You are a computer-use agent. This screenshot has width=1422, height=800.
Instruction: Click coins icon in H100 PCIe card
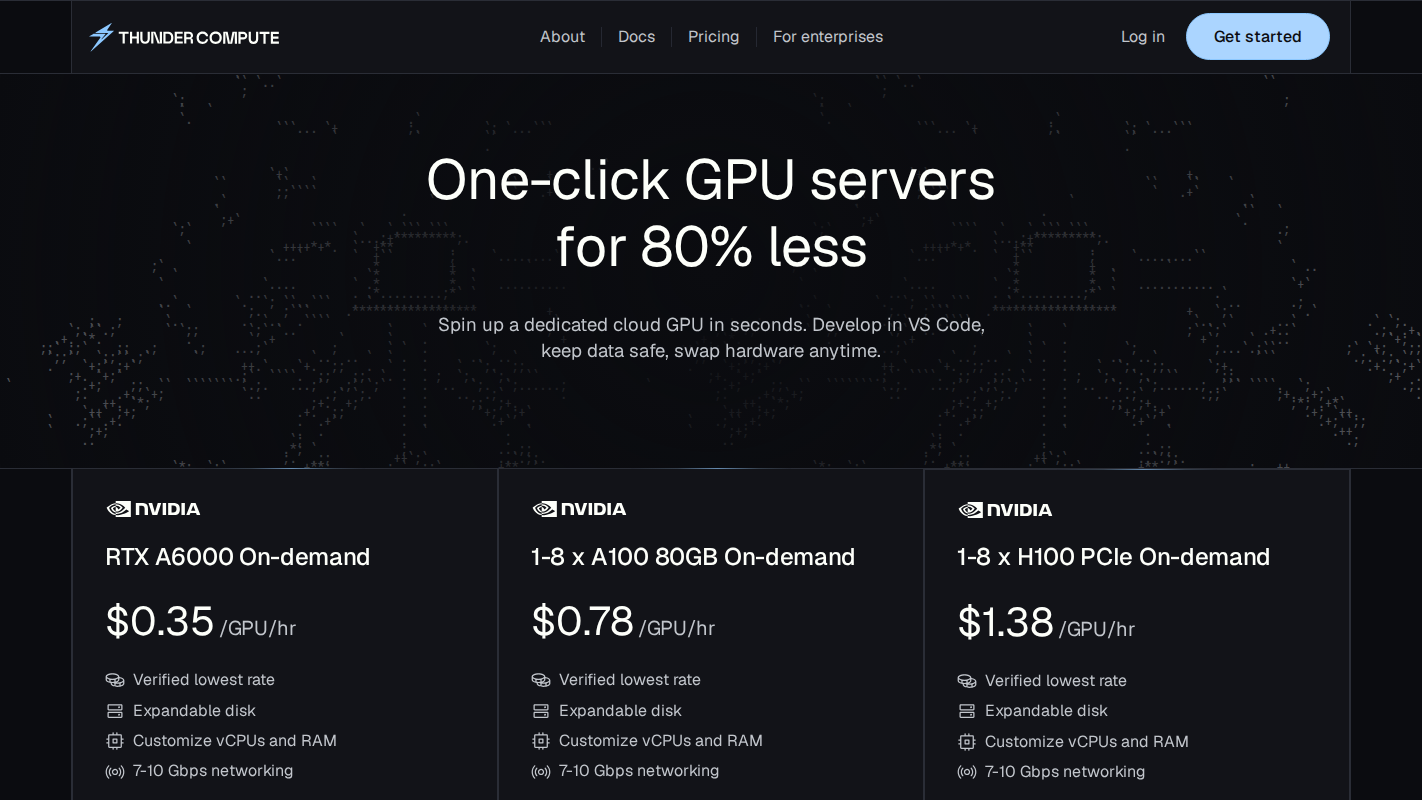(x=967, y=681)
